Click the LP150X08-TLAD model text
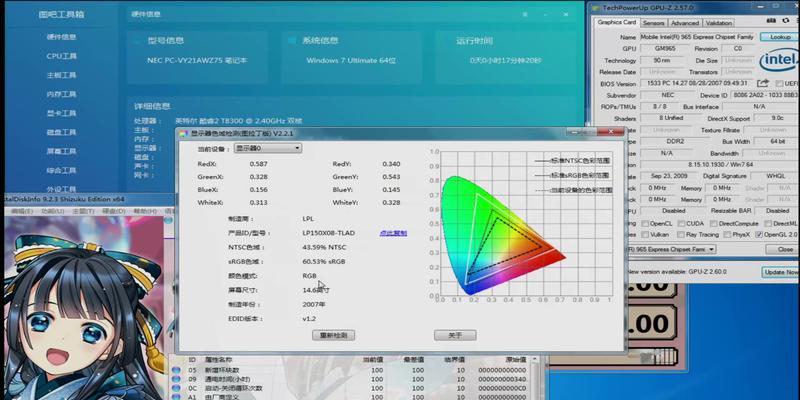The image size is (800, 400). 328,233
